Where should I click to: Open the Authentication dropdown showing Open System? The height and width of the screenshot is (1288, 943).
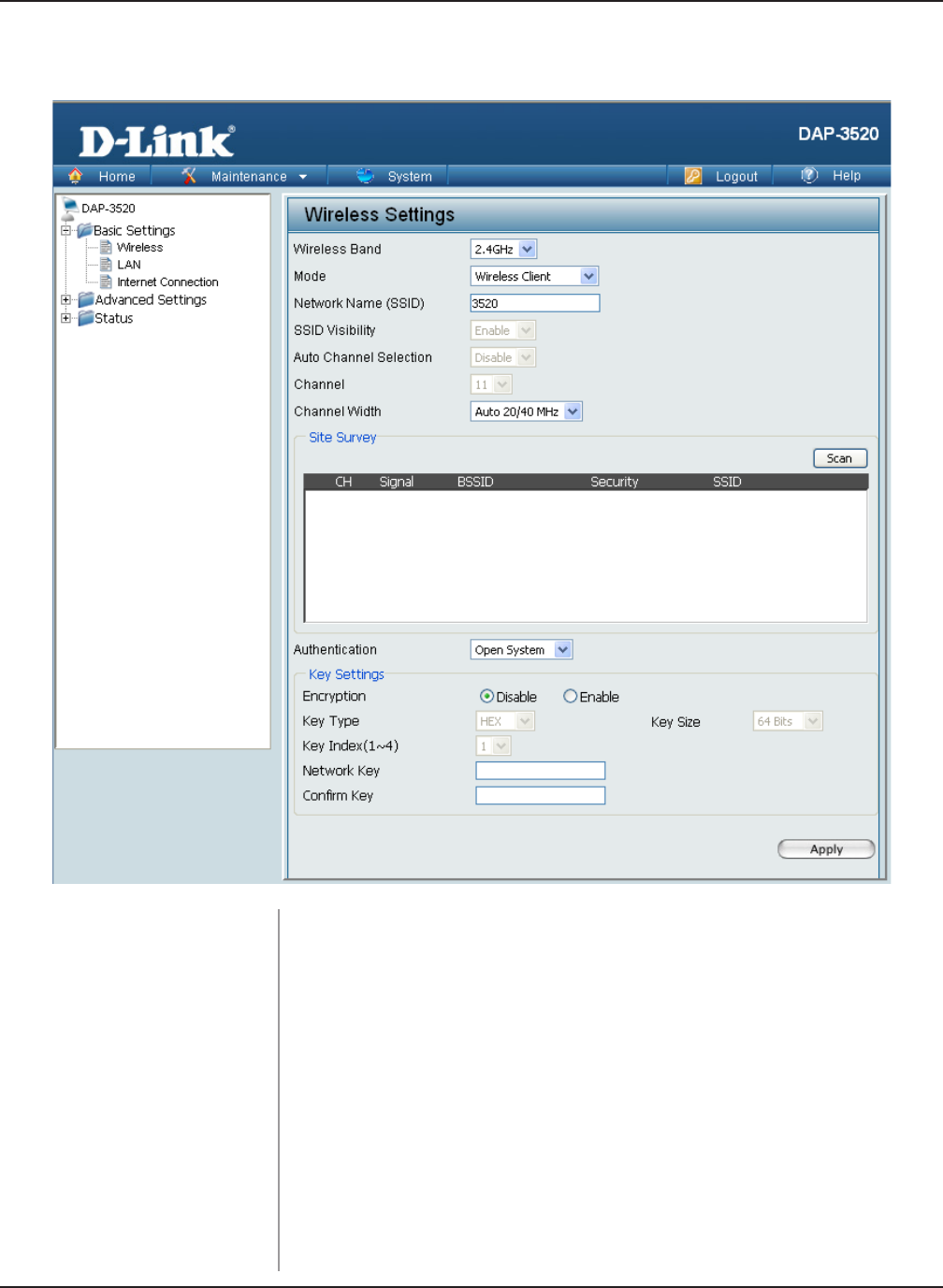(521, 649)
